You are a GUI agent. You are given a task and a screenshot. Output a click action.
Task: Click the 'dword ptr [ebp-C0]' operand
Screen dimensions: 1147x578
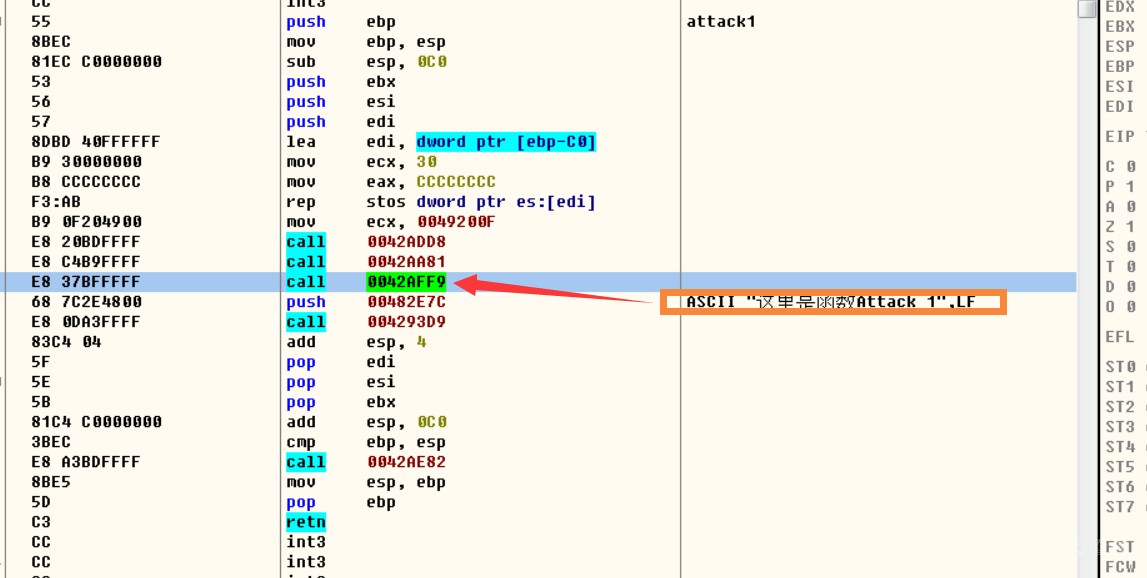(x=506, y=142)
